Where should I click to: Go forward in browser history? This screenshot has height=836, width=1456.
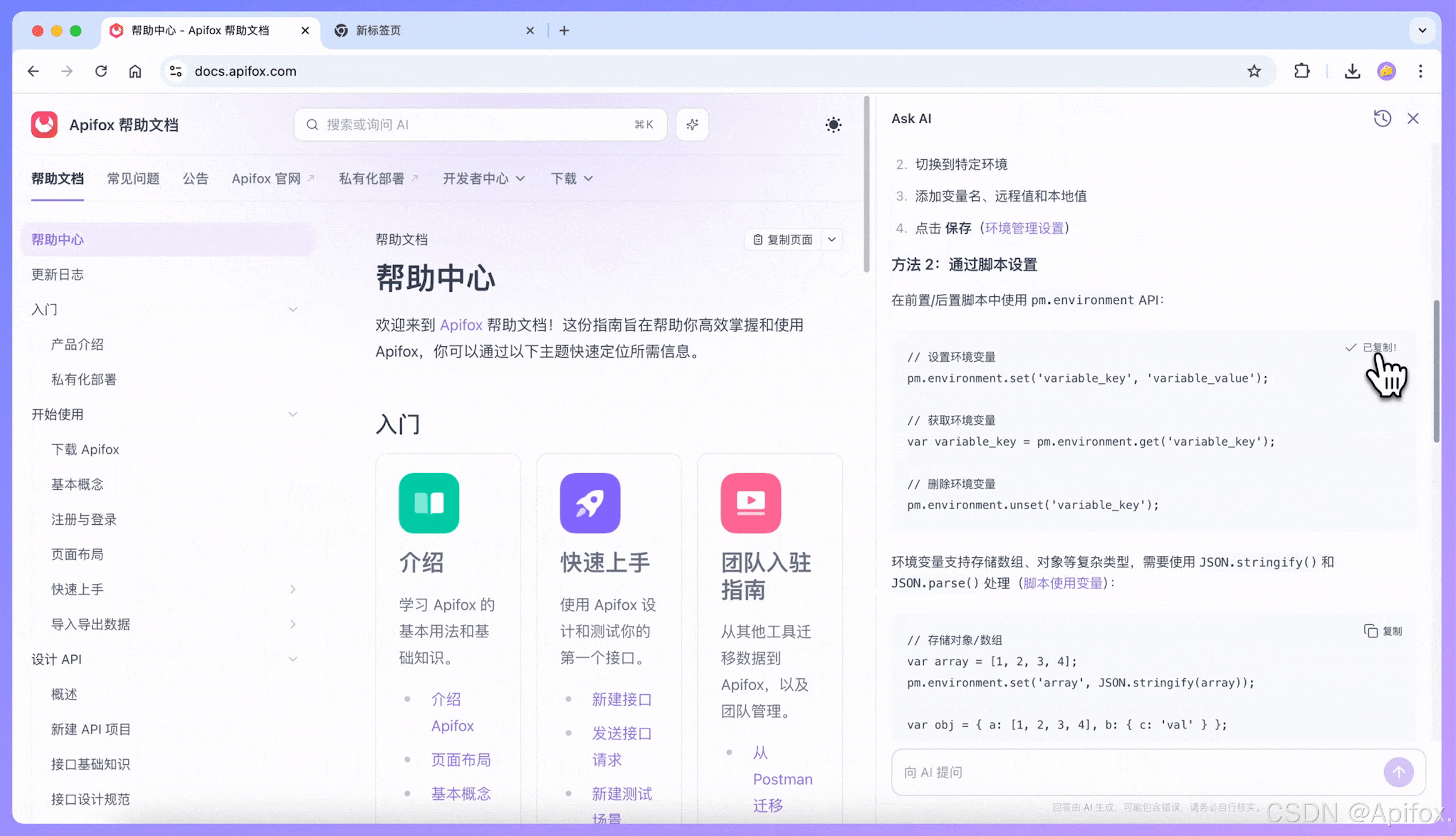click(67, 71)
